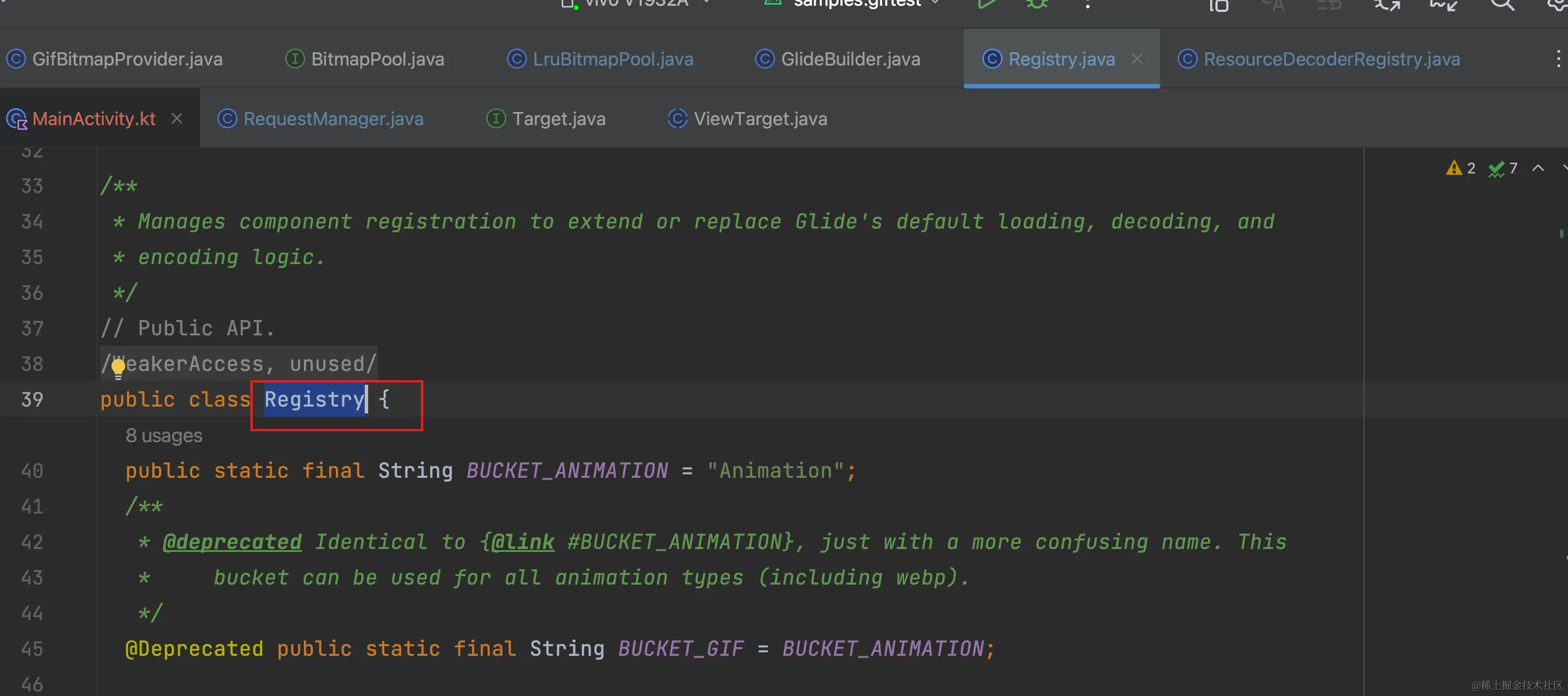Image resolution: width=1568 pixels, height=696 pixels.
Task: Open the RequestManager.java tab
Action: tap(321, 119)
